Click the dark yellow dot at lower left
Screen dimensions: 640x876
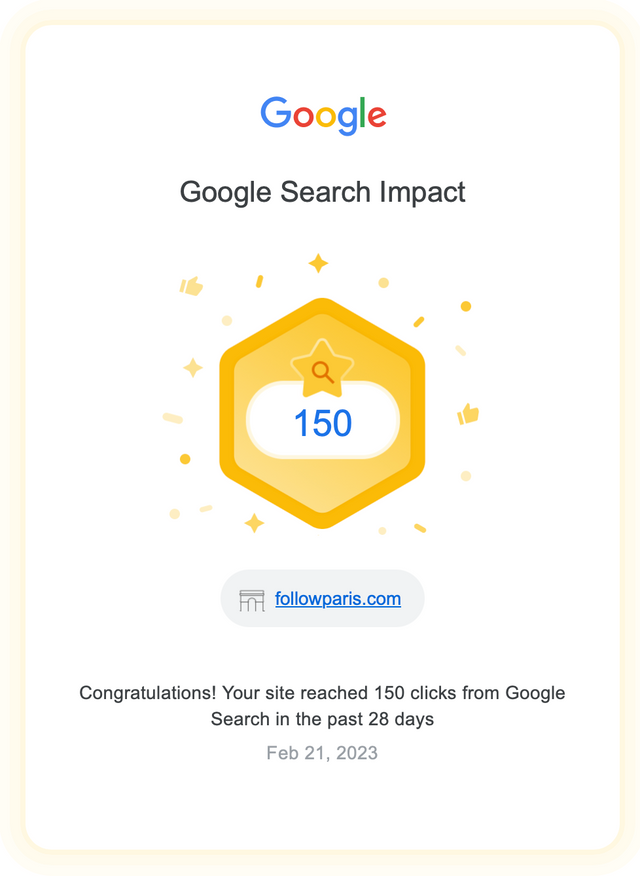pyautogui.click(x=185, y=459)
